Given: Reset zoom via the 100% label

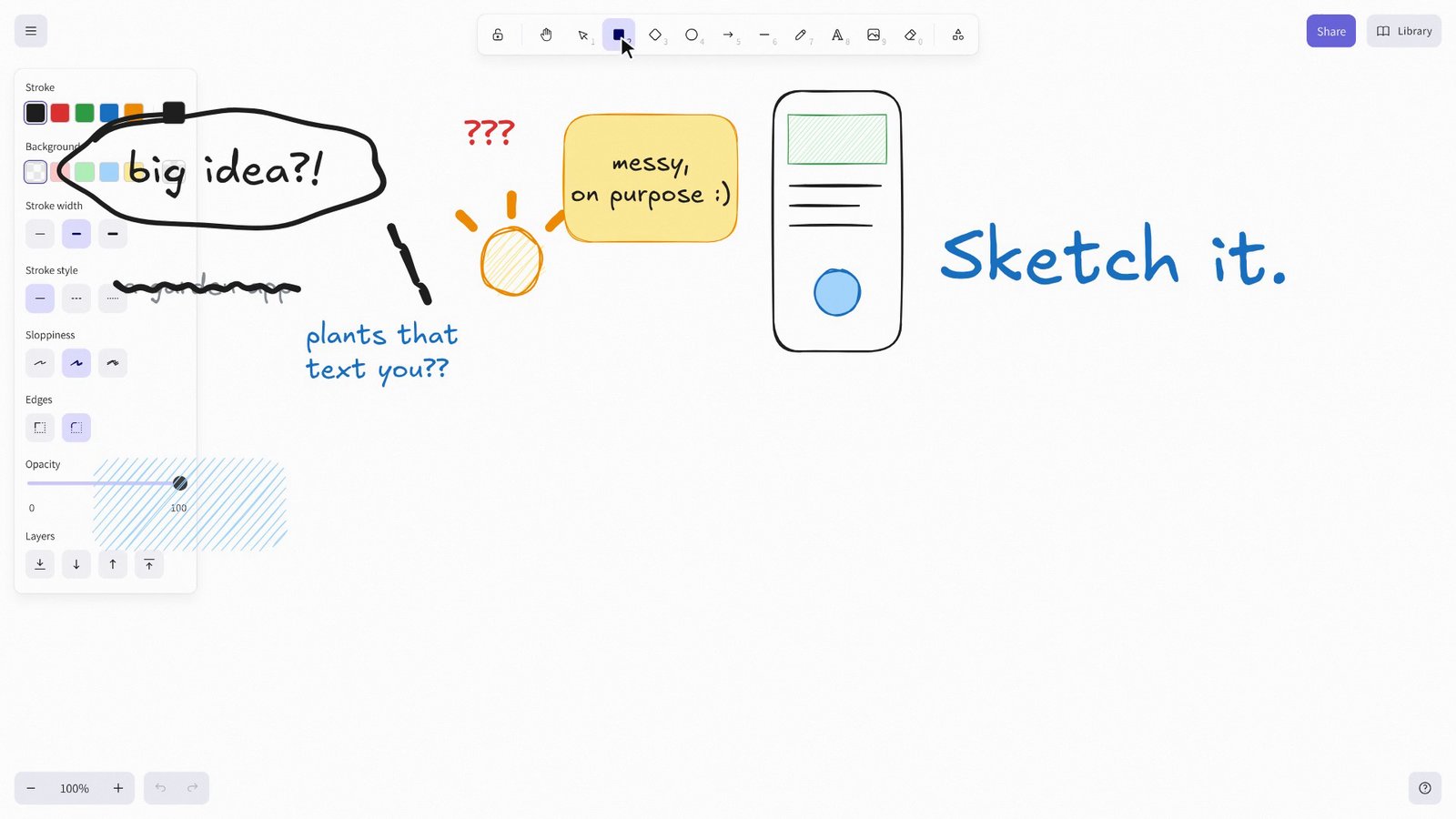Looking at the screenshot, I should (x=75, y=788).
